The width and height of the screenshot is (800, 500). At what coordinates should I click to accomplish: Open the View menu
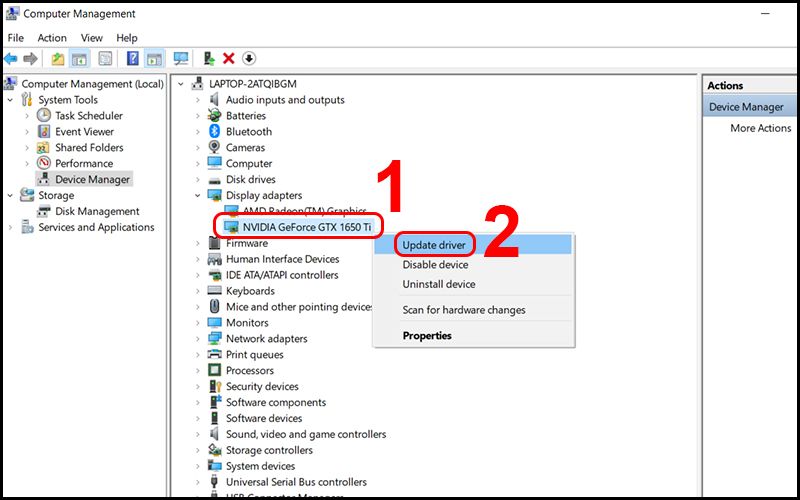tap(91, 38)
